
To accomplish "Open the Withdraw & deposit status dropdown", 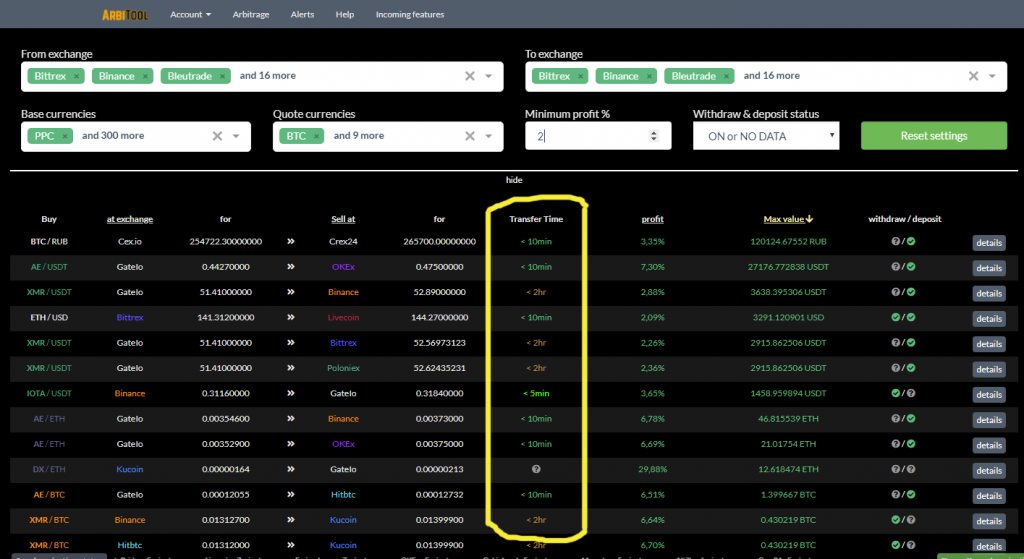I will (765, 136).
